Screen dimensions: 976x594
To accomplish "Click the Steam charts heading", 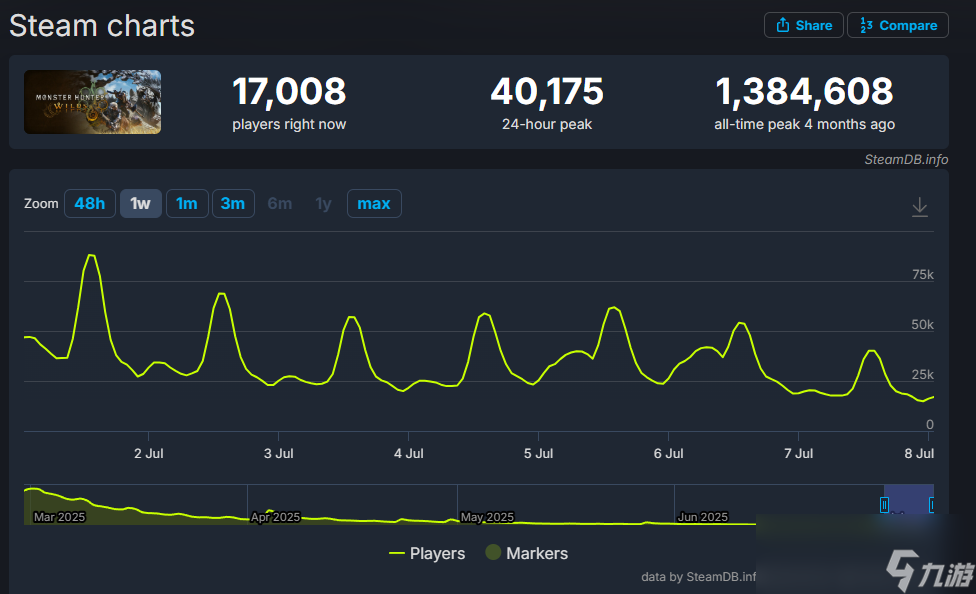I will click(x=102, y=26).
